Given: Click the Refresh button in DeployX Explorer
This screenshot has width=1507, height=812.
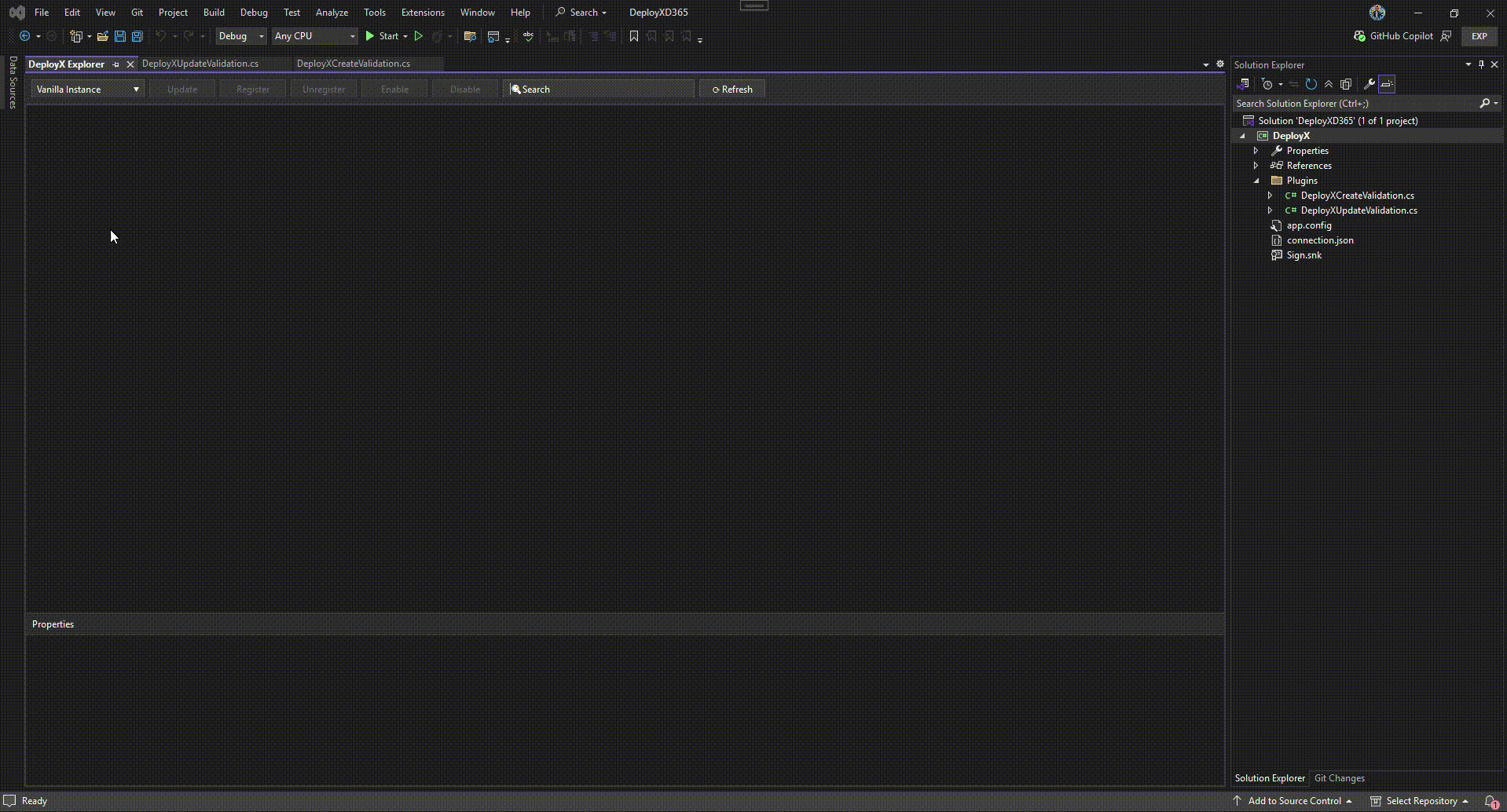Looking at the screenshot, I should [732, 90].
